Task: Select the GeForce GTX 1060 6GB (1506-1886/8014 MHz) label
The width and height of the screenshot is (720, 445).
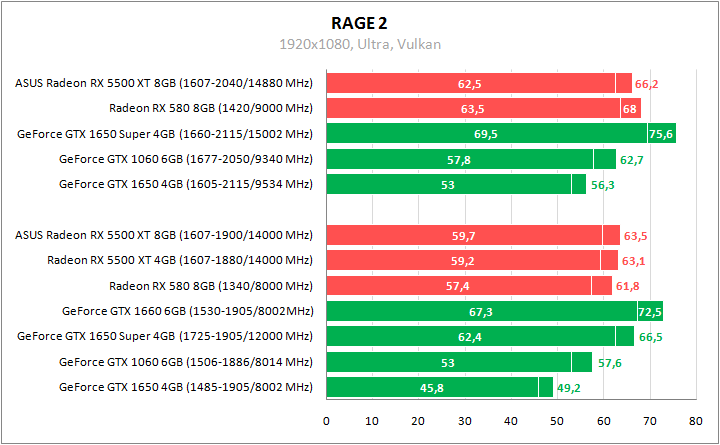Action: click(186, 362)
